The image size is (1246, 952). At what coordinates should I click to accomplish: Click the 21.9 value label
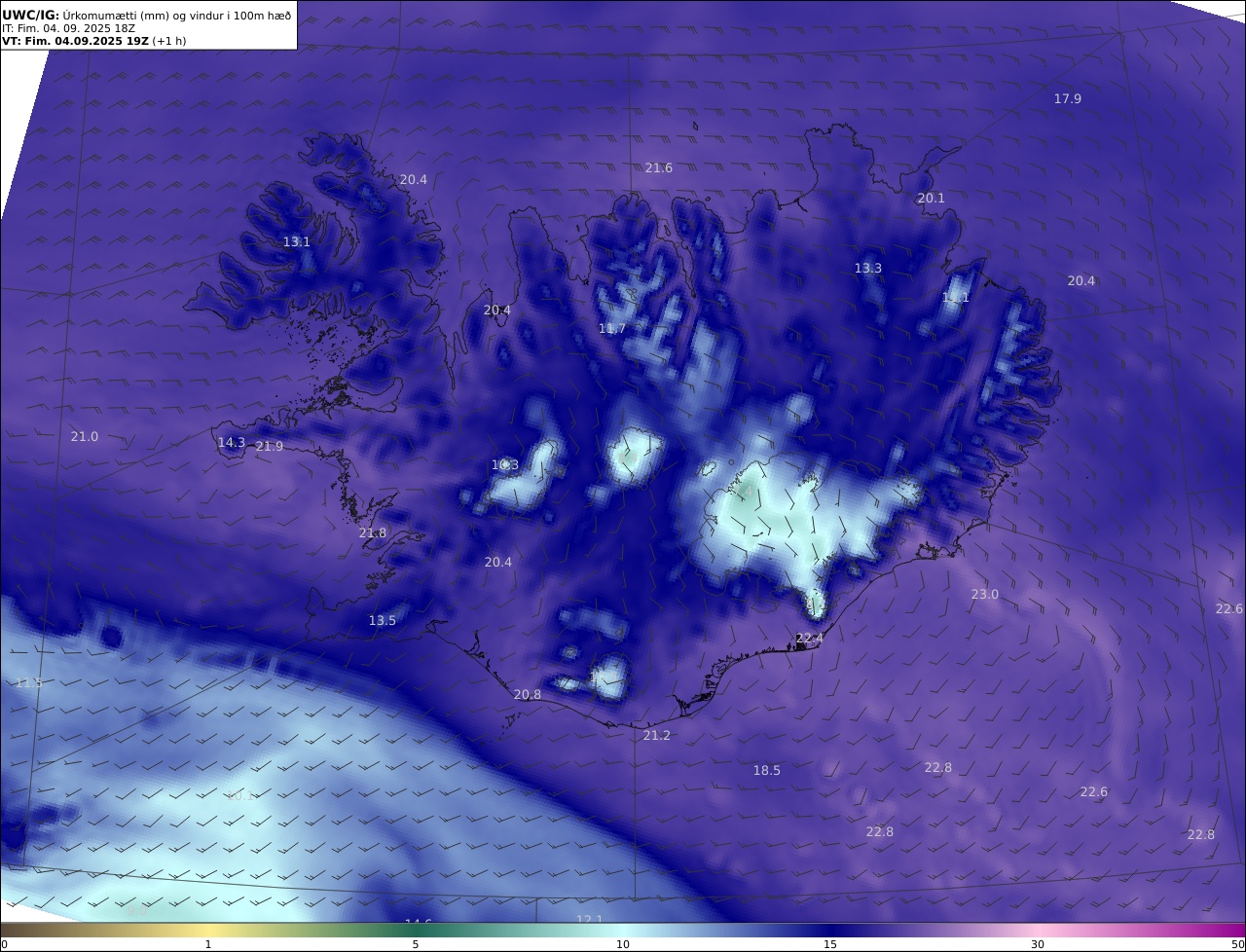tap(270, 446)
